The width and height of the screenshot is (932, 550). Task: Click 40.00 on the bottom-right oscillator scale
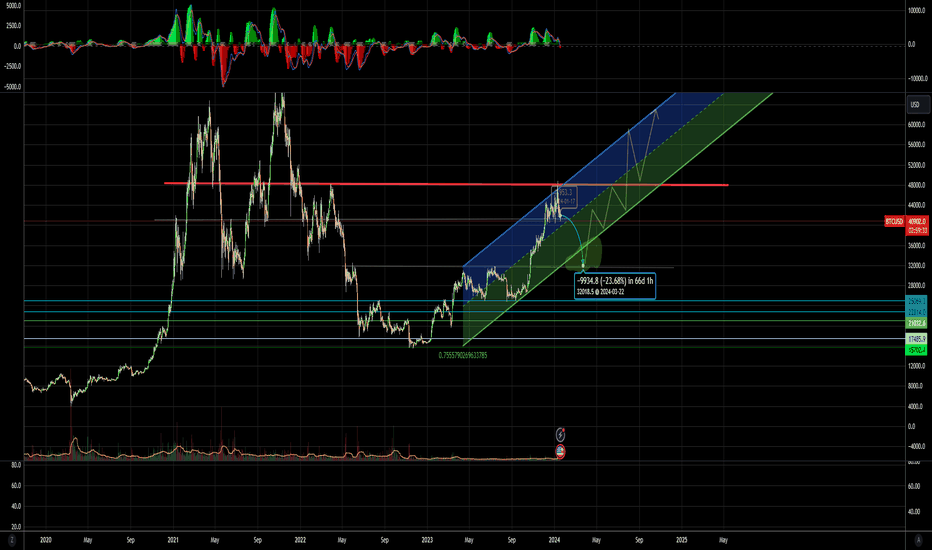(914, 511)
